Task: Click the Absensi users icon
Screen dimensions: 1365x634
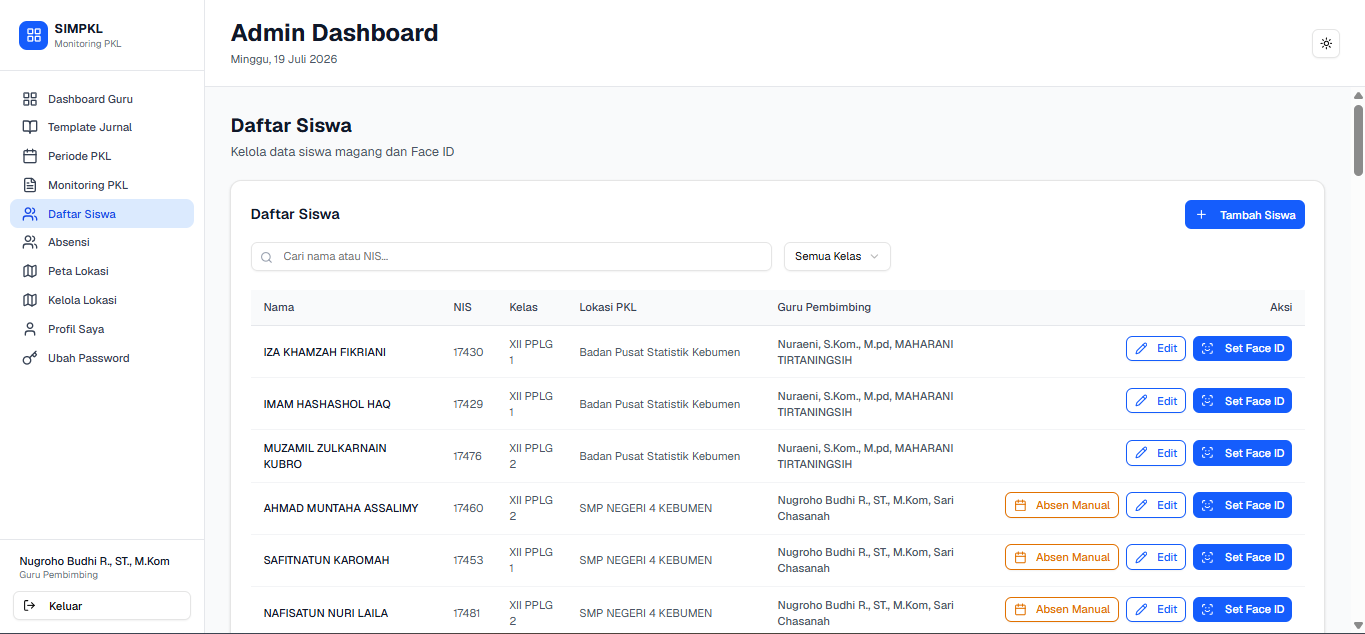Action: 30,242
